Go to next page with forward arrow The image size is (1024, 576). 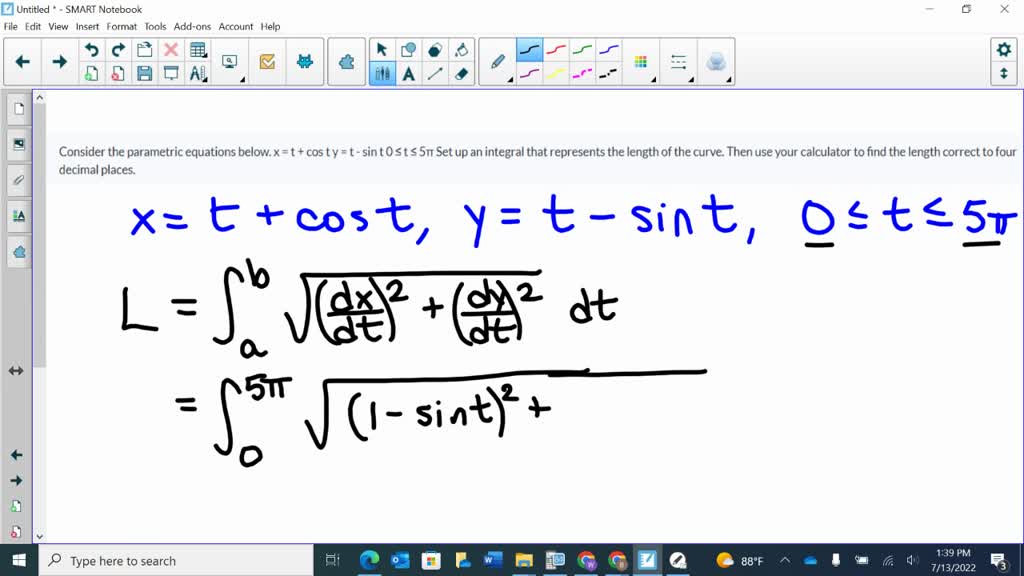click(x=59, y=60)
